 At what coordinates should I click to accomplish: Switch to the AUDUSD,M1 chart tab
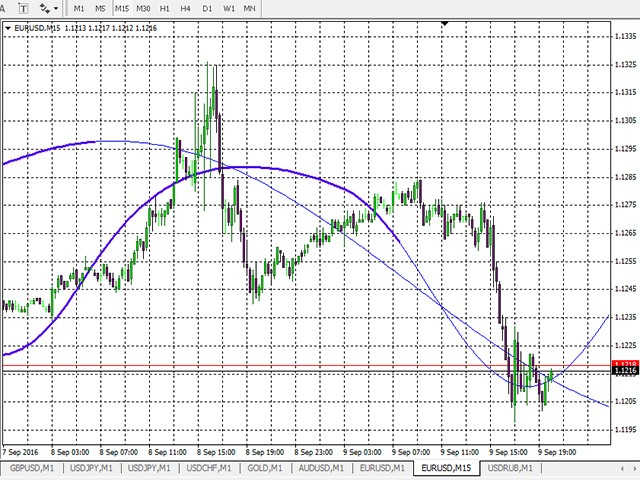point(321,468)
